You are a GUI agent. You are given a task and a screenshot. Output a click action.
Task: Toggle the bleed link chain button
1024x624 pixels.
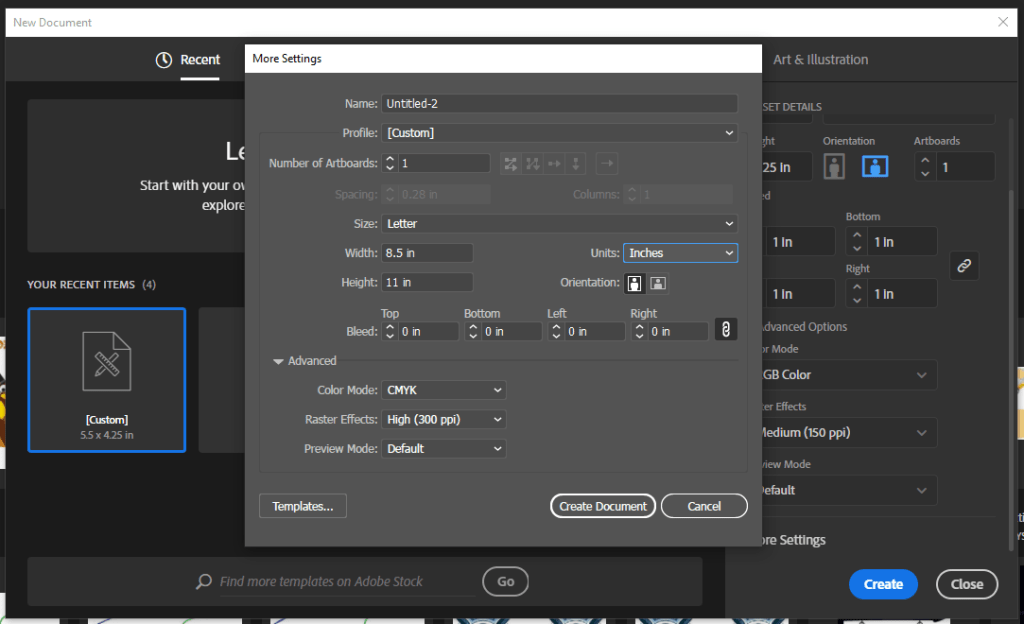click(x=726, y=330)
